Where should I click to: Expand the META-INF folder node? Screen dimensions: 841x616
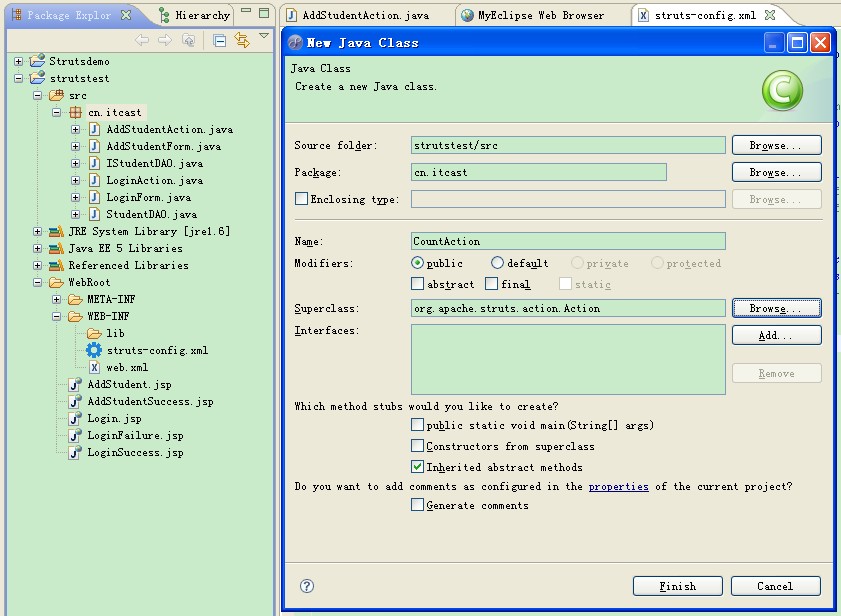pos(56,299)
